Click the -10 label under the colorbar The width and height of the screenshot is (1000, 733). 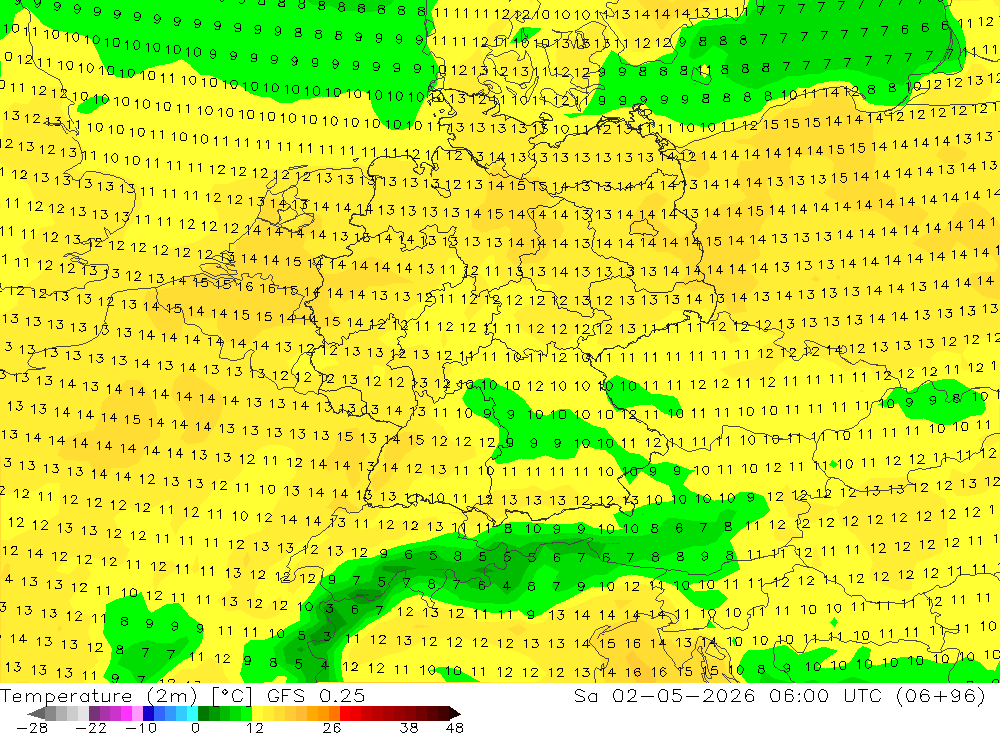point(141,727)
